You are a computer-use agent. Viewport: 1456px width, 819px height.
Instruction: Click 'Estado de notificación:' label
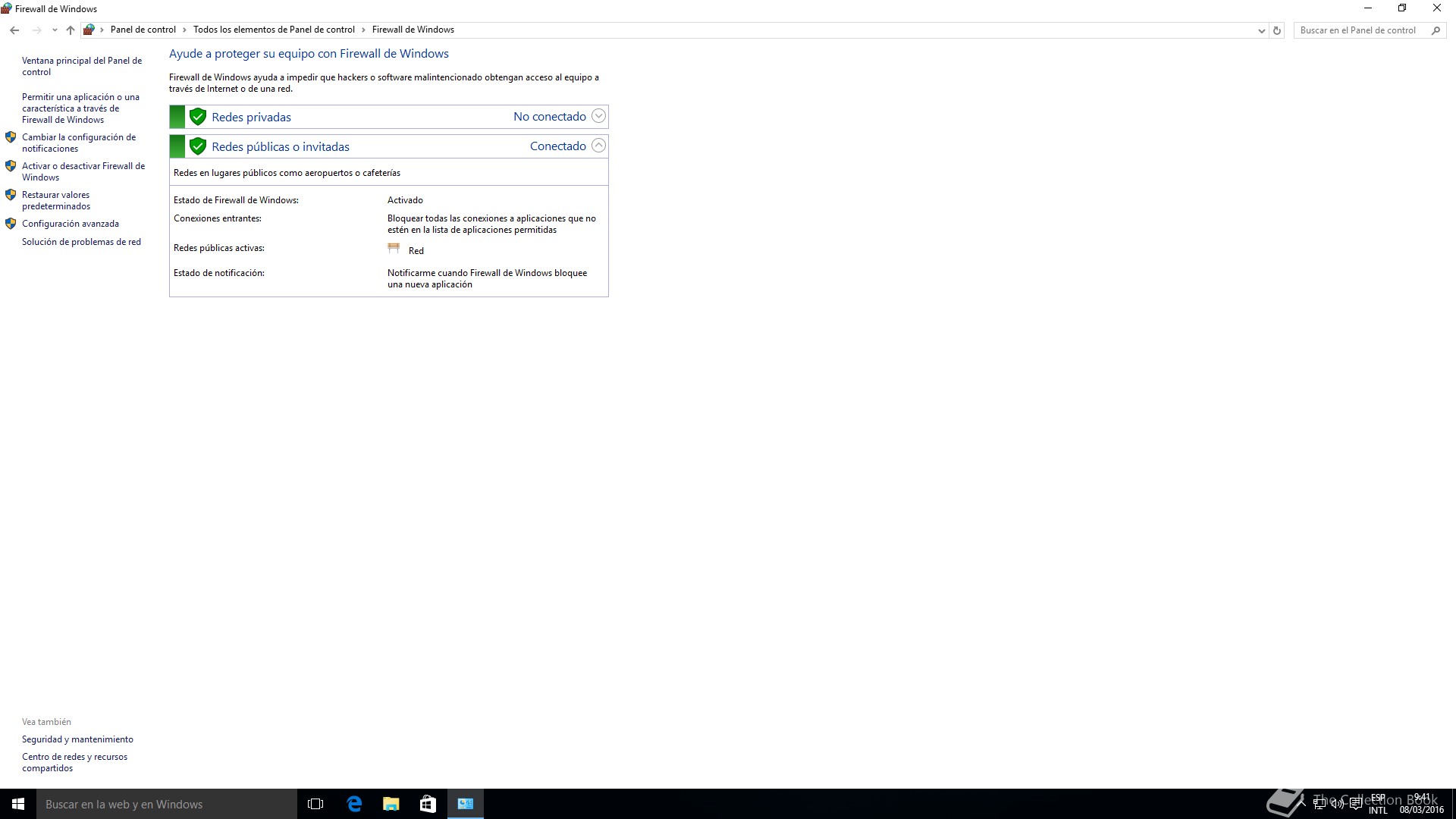[x=219, y=273]
